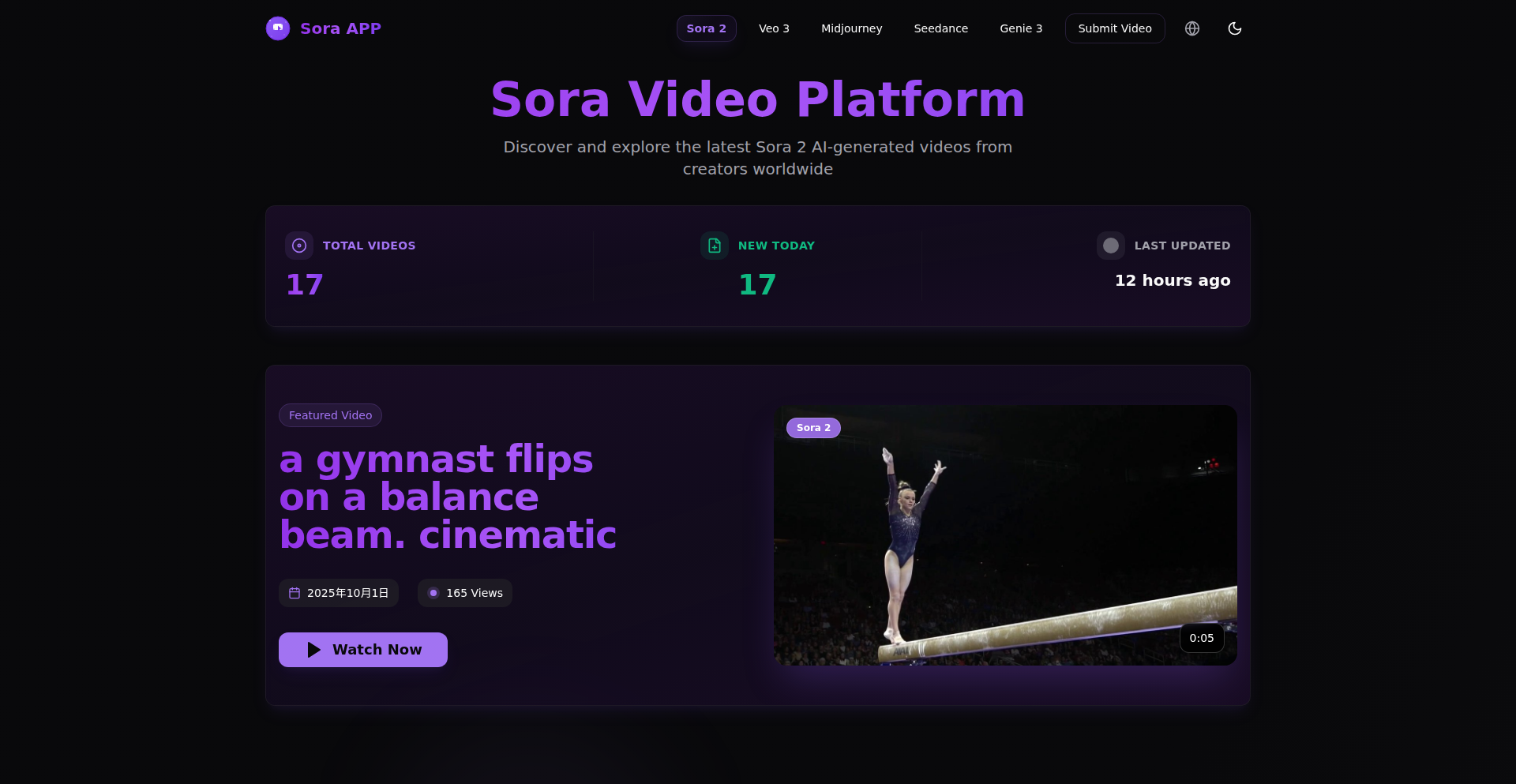Open the Midjourney nav tab

click(x=852, y=28)
